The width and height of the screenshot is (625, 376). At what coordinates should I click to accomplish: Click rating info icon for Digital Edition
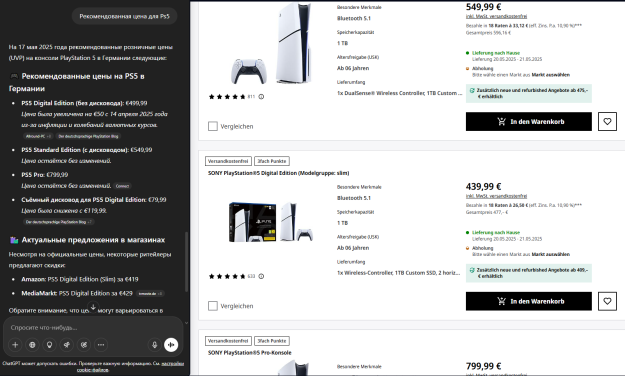tap(261, 276)
